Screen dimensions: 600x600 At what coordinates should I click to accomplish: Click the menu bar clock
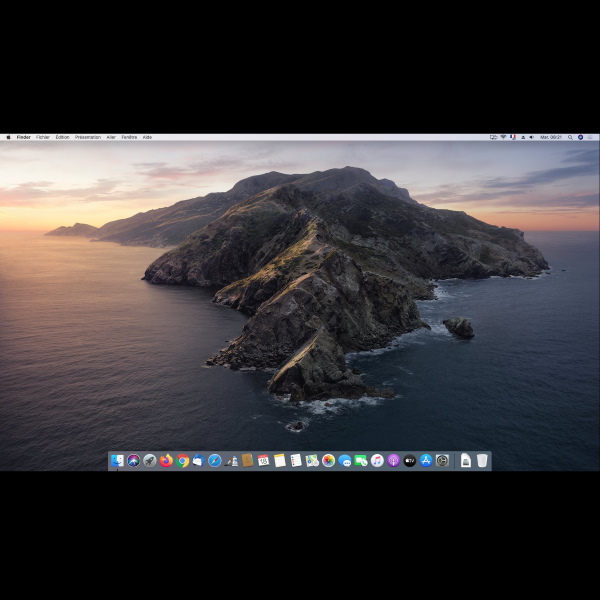pos(551,137)
